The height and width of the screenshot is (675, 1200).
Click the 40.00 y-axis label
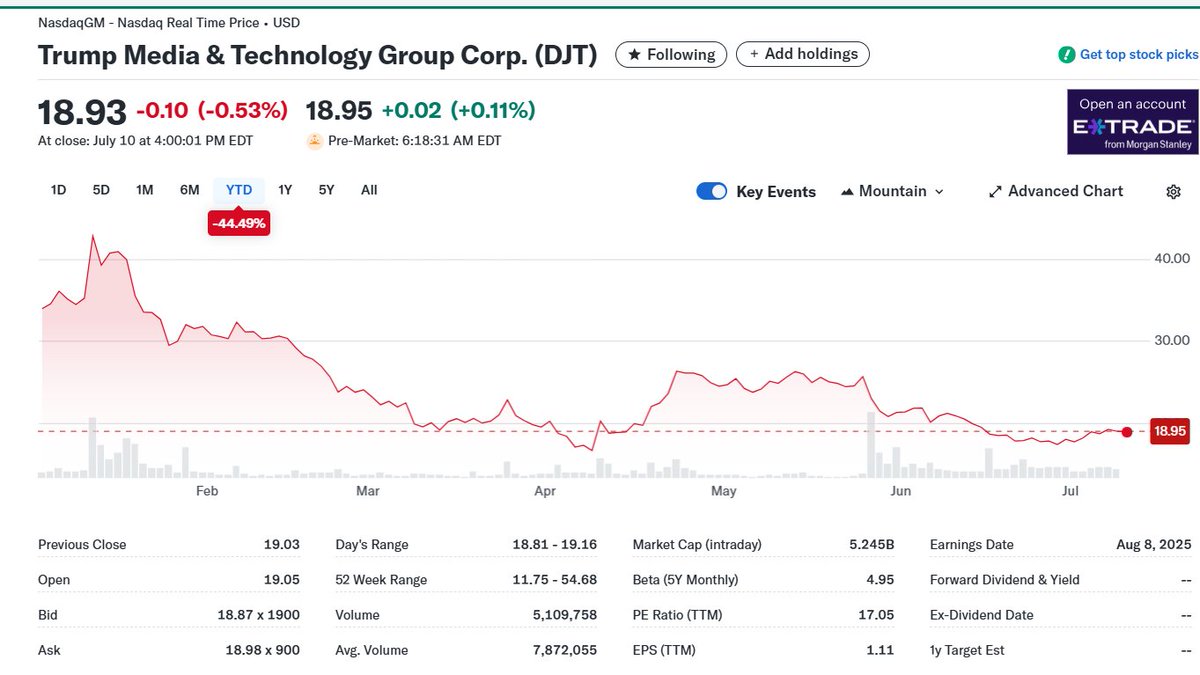pyautogui.click(x=1172, y=259)
